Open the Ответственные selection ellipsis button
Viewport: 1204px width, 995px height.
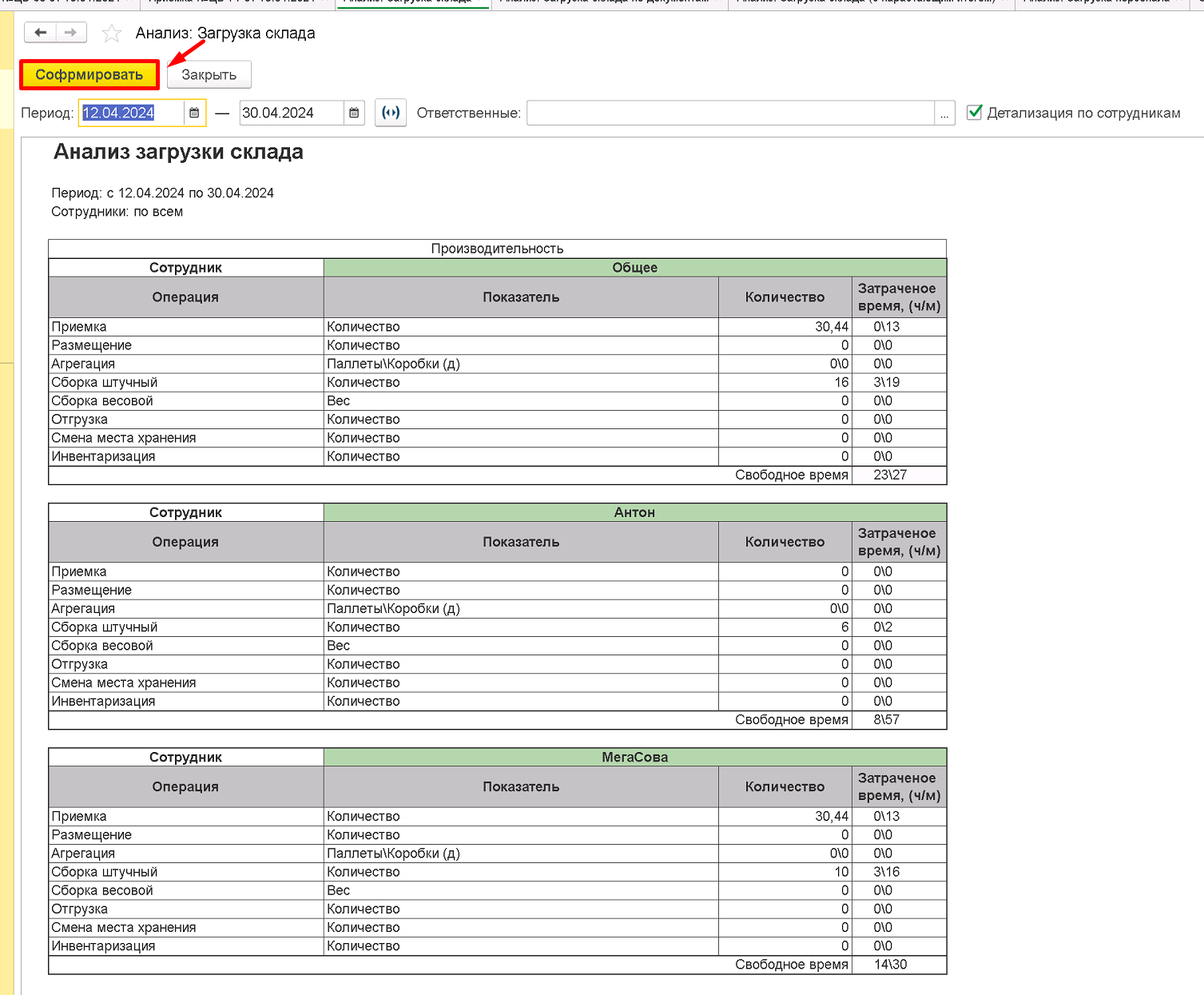click(944, 113)
